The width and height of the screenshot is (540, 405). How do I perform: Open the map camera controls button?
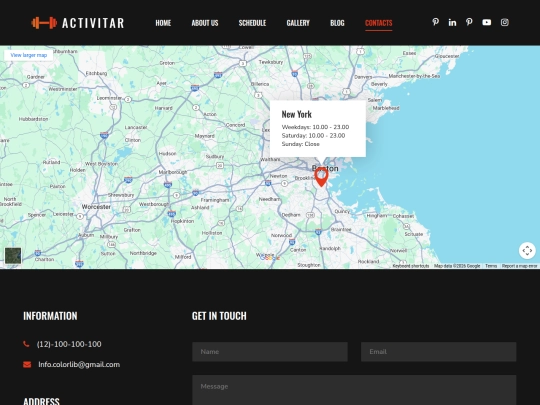coord(527,251)
